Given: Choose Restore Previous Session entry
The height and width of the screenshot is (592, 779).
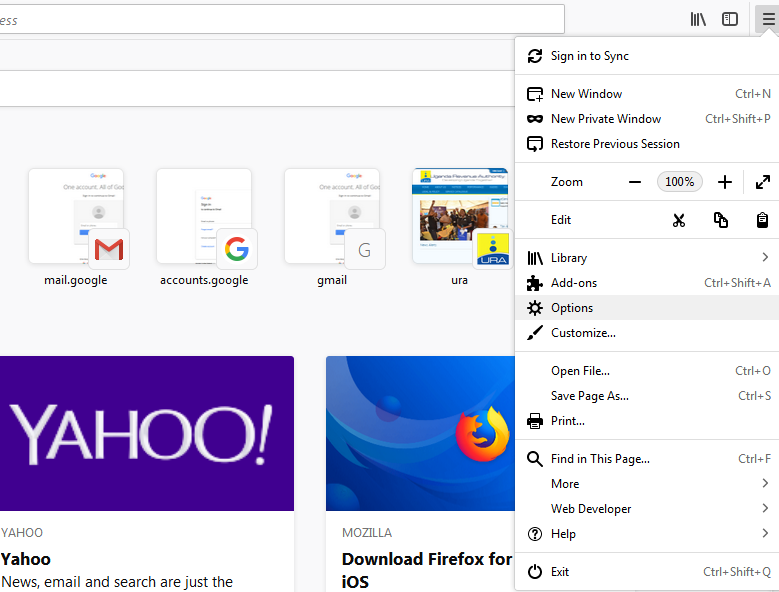Looking at the screenshot, I should pyautogui.click(x=647, y=144).
